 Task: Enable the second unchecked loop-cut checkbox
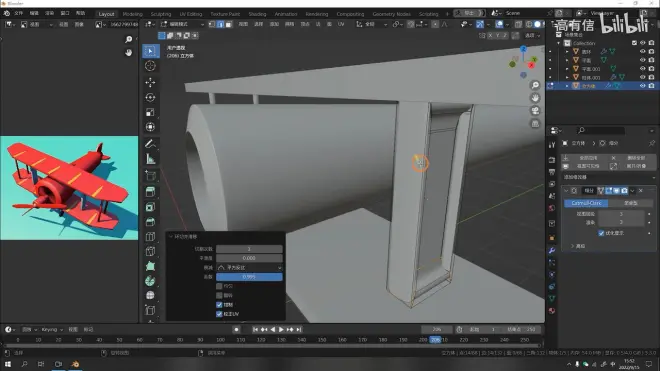(219, 295)
